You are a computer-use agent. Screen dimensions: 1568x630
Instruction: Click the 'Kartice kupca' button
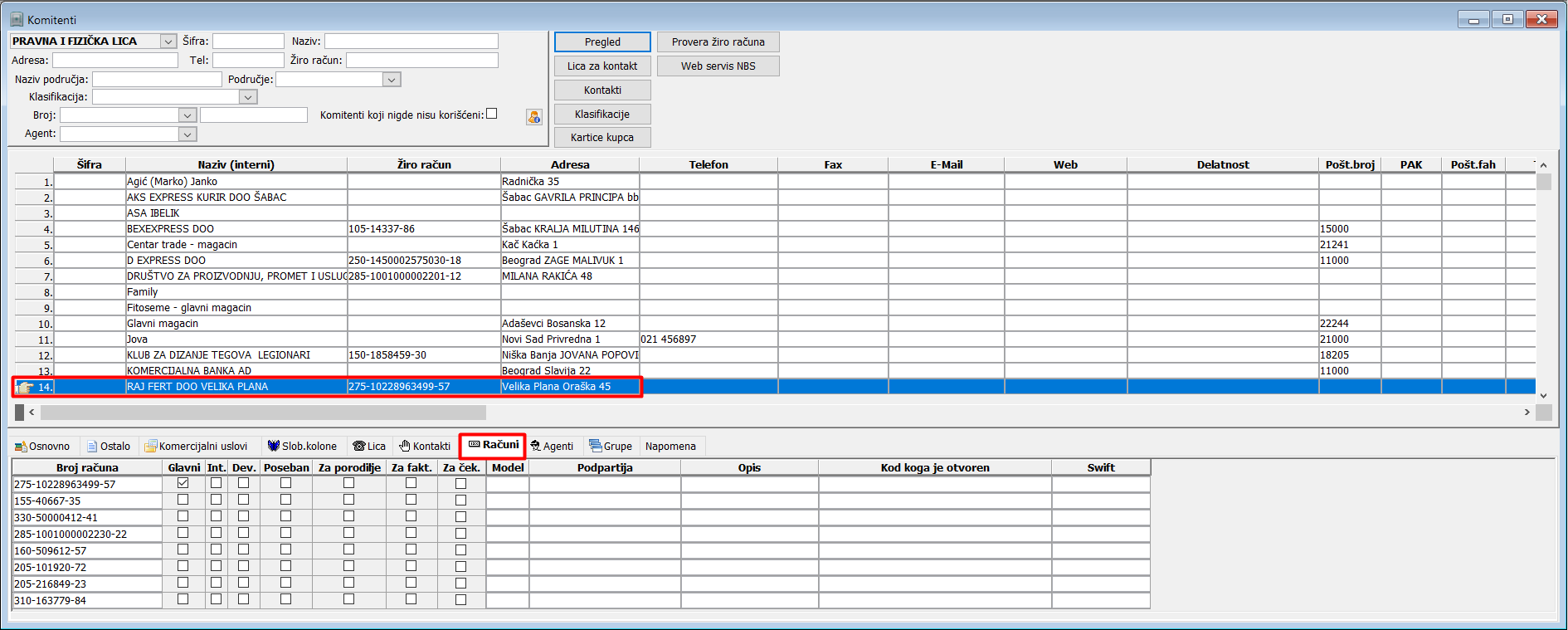click(602, 138)
